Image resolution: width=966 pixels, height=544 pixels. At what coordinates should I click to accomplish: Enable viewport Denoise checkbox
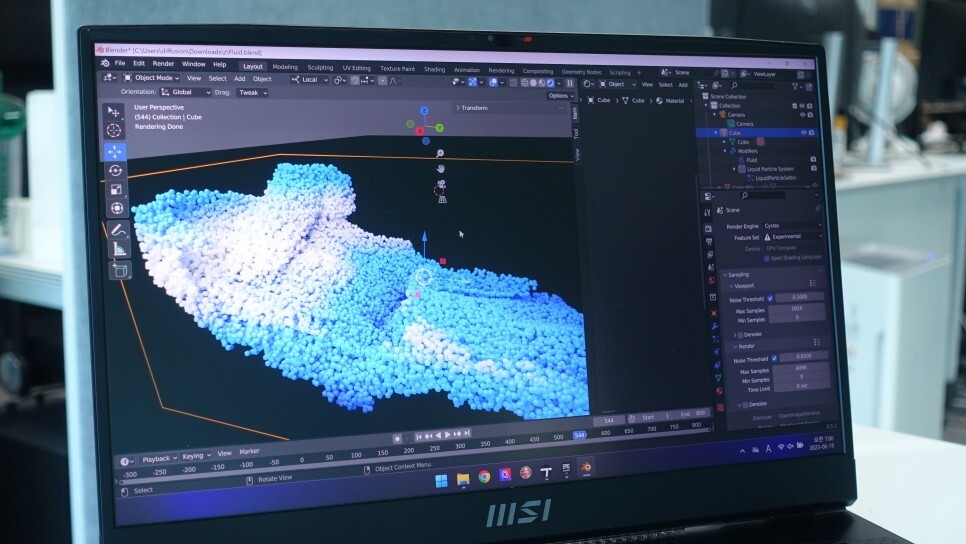click(741, 335)
